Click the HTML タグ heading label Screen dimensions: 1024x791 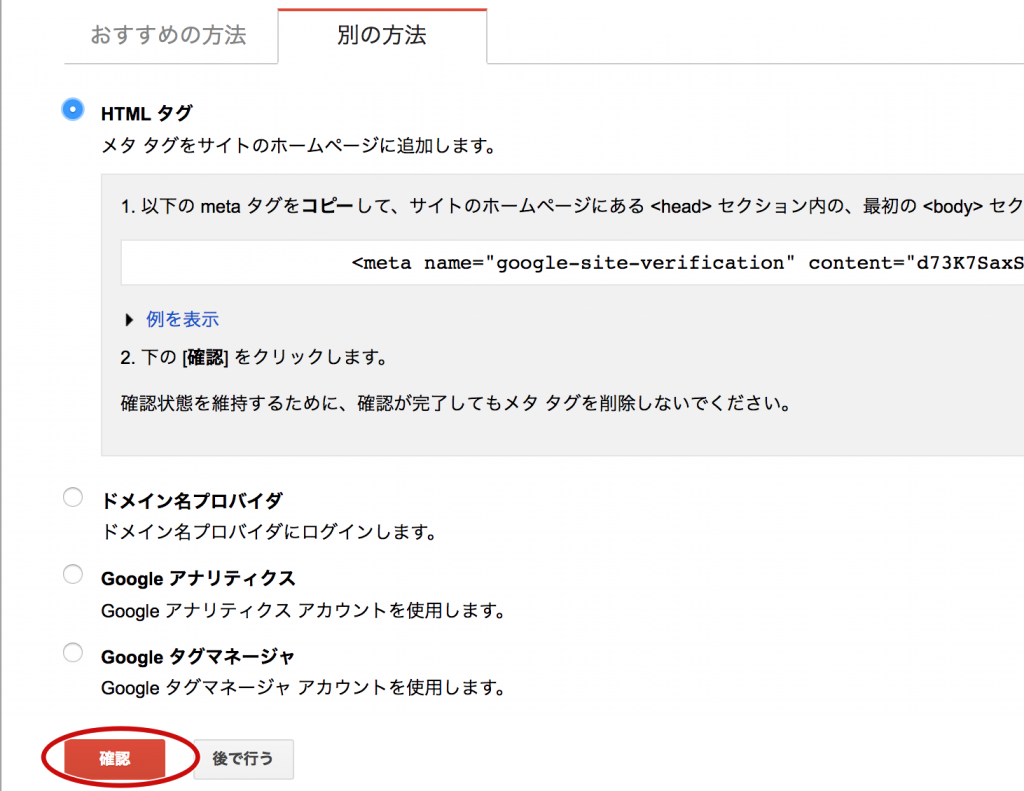coord(146,114)
